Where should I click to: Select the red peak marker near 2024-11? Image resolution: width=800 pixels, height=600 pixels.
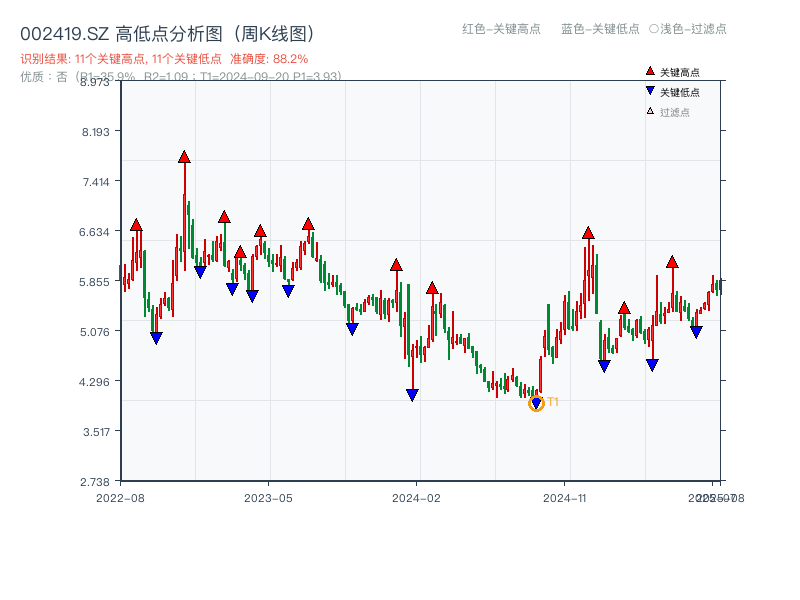point(587,233)
